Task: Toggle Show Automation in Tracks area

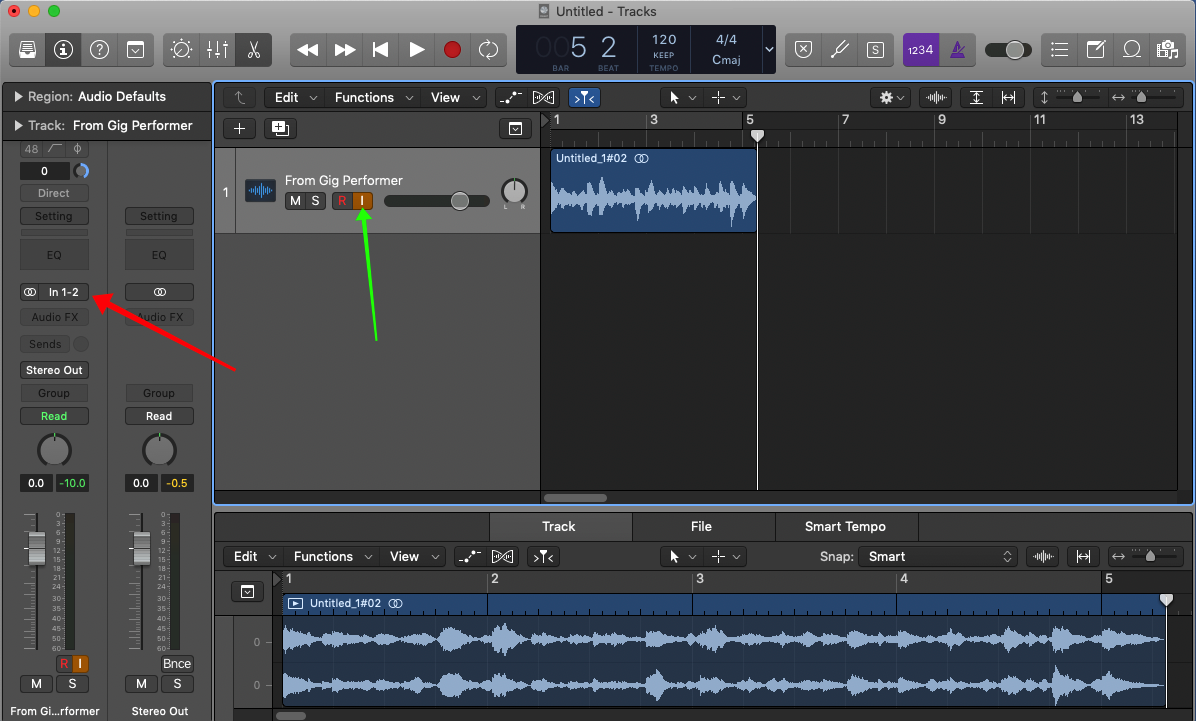Action: click(510, 98)
